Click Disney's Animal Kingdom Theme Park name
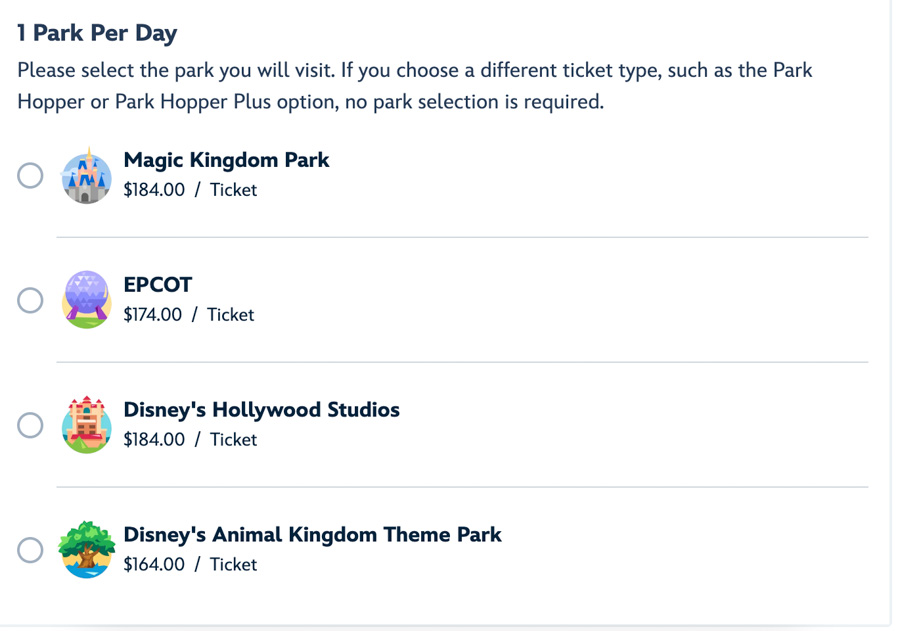 point(312,535)
